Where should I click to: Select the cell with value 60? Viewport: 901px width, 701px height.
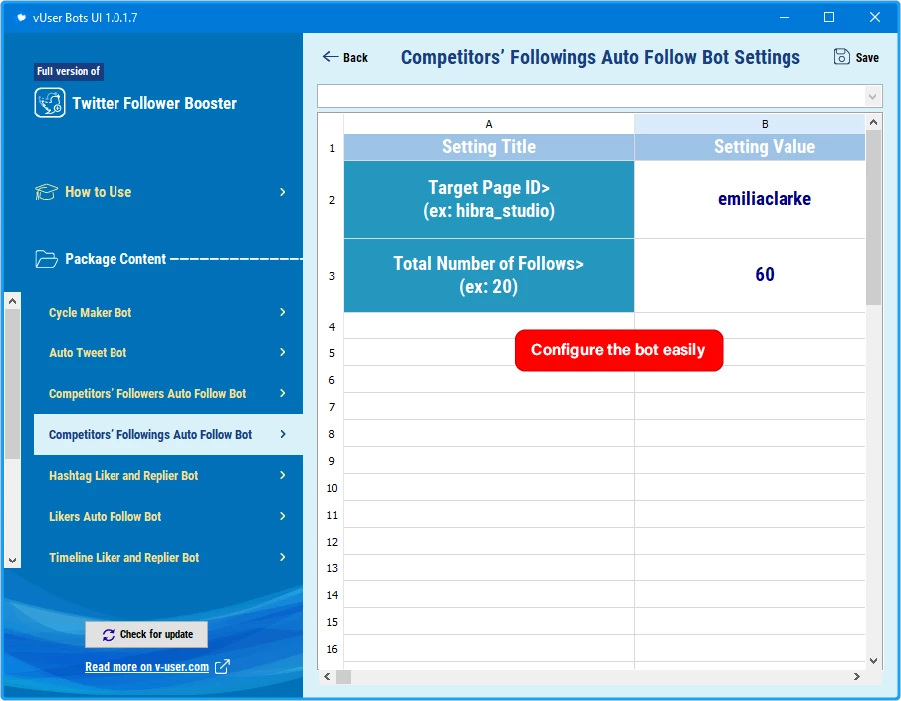pos(749,275)
